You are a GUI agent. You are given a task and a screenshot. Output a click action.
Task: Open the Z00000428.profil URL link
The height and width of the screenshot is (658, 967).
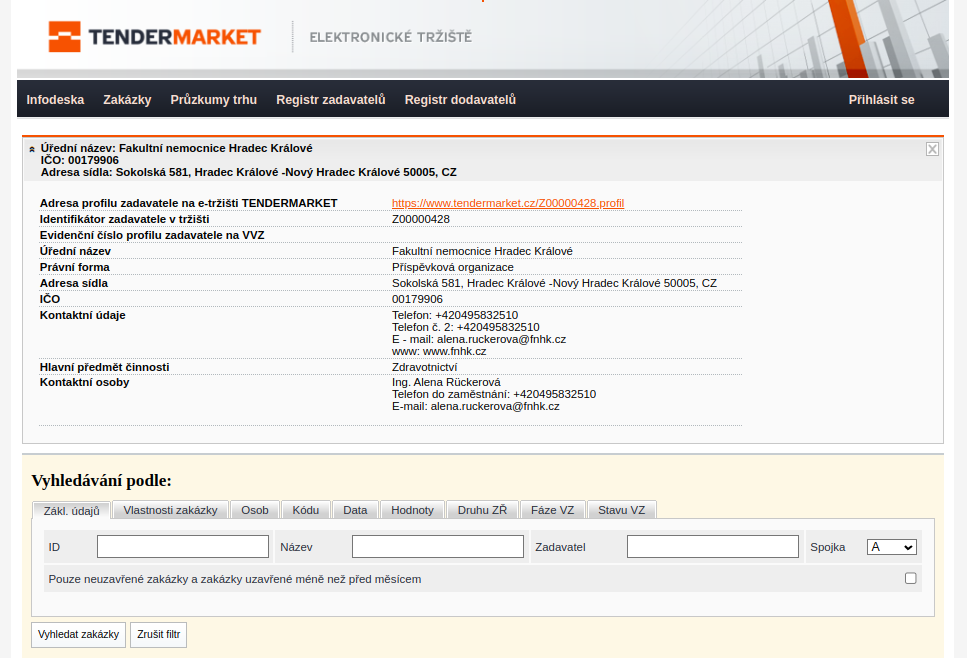click(508, 203)
